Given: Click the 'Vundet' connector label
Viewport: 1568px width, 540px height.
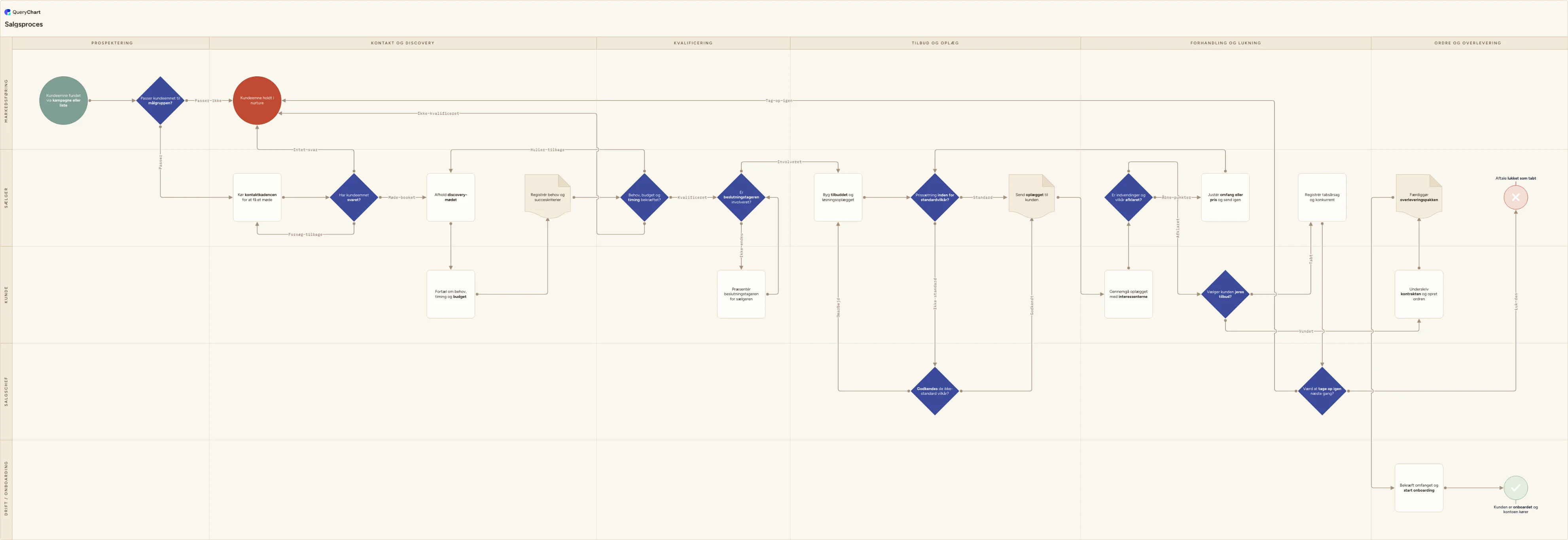Looking at the screenshot, I should [x=1306, y=331].
